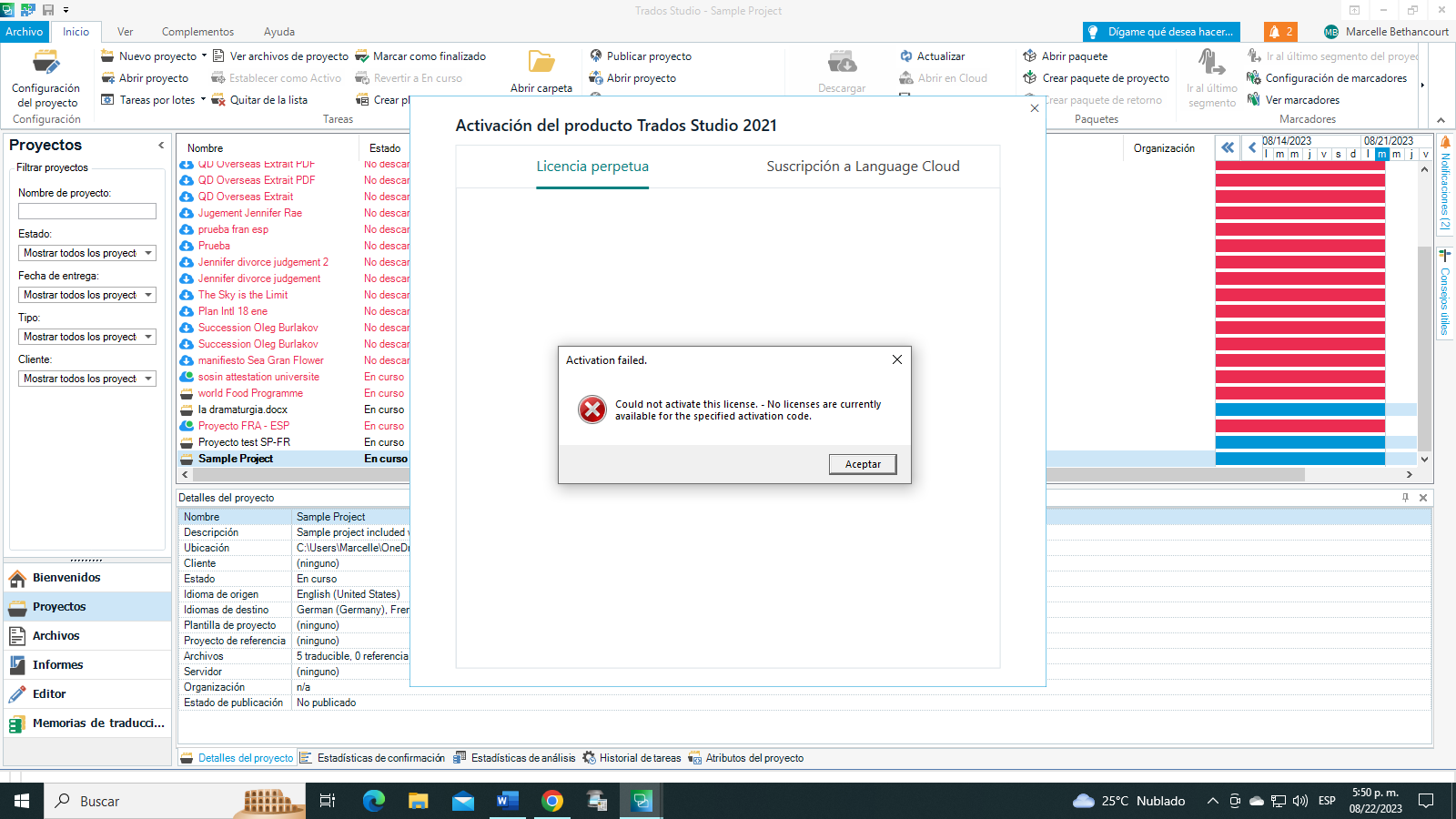Expand the Cliente filter dropdown
Image resolution: width=1456 pixels, height=819 pixels.
pos(148,379)
